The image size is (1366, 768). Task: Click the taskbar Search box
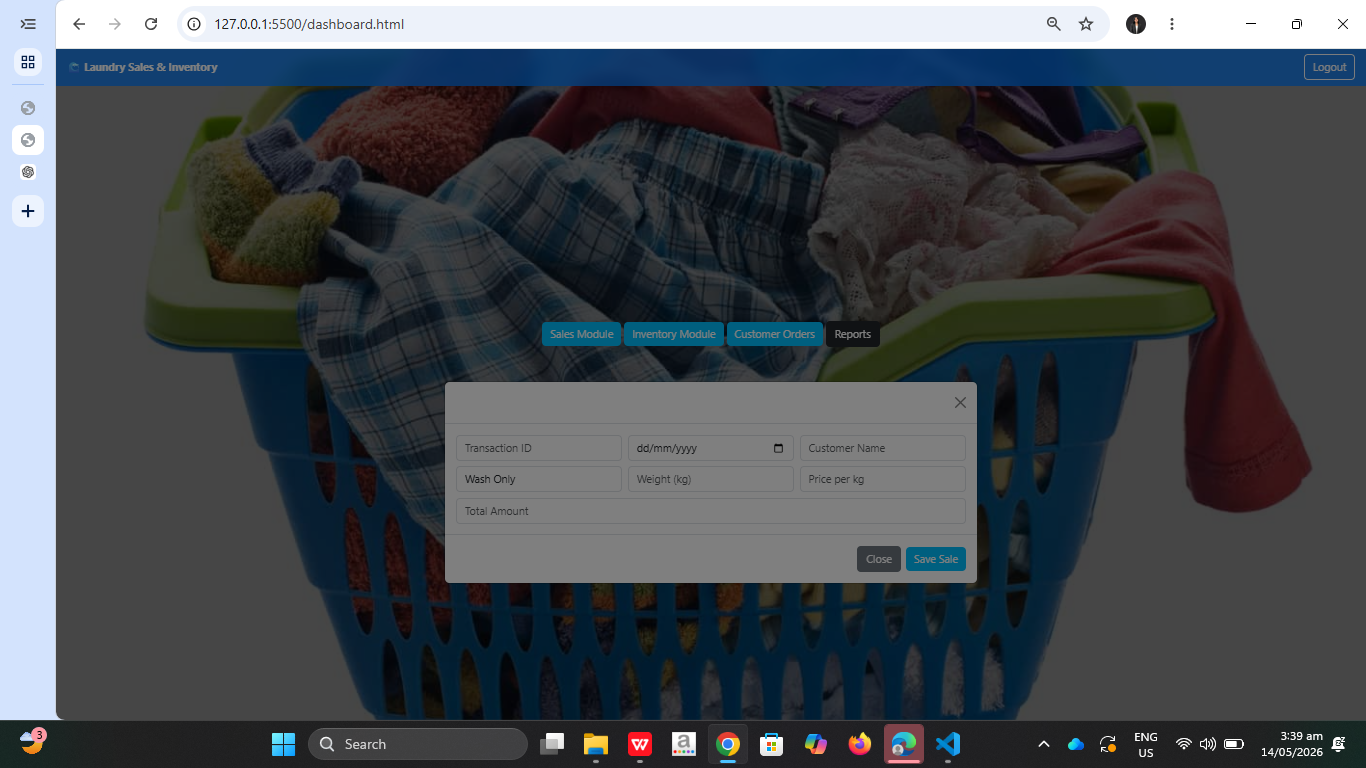click(x=418, y=744)
